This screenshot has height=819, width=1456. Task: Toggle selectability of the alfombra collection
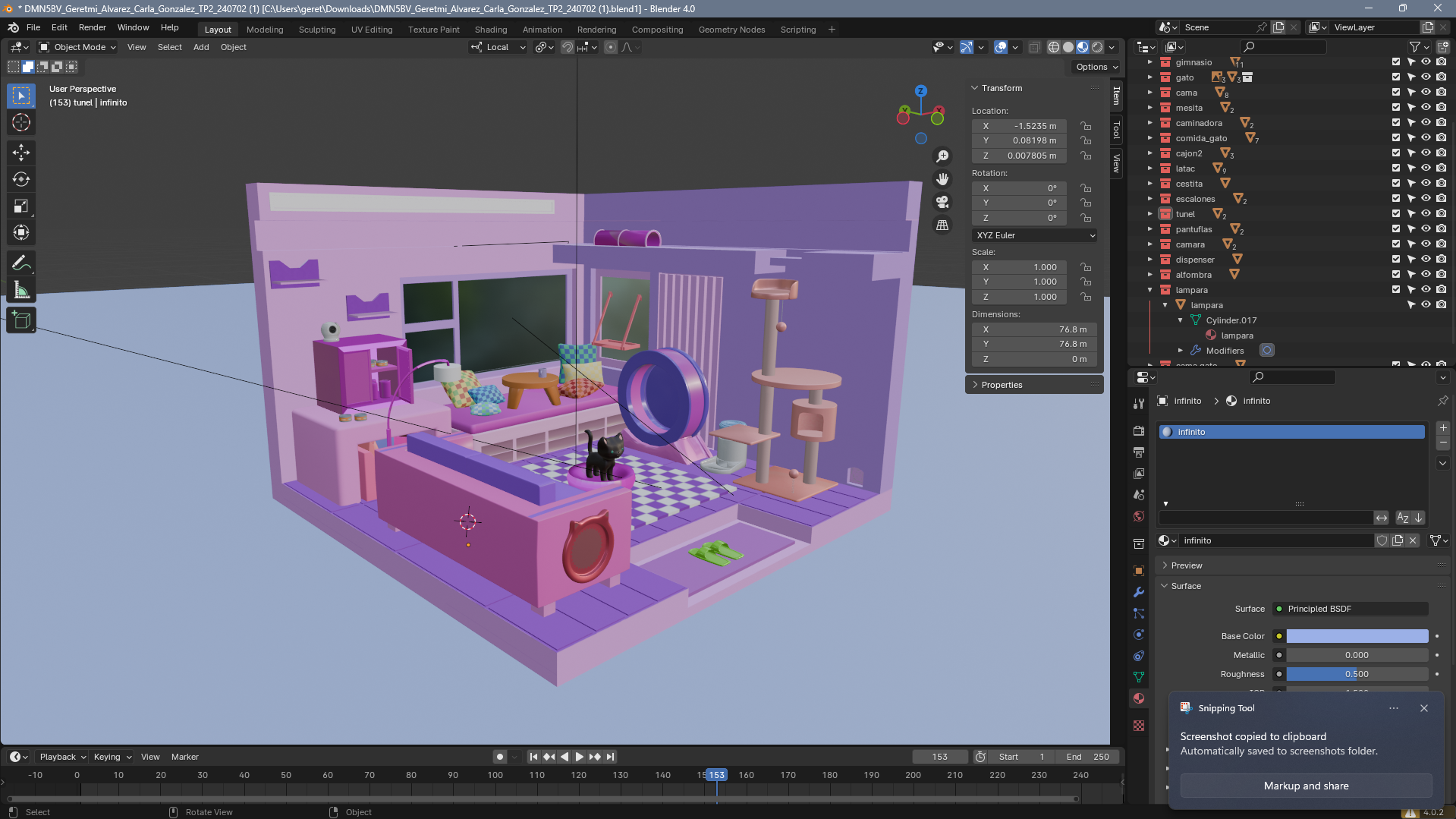(x=1411, y=275)
